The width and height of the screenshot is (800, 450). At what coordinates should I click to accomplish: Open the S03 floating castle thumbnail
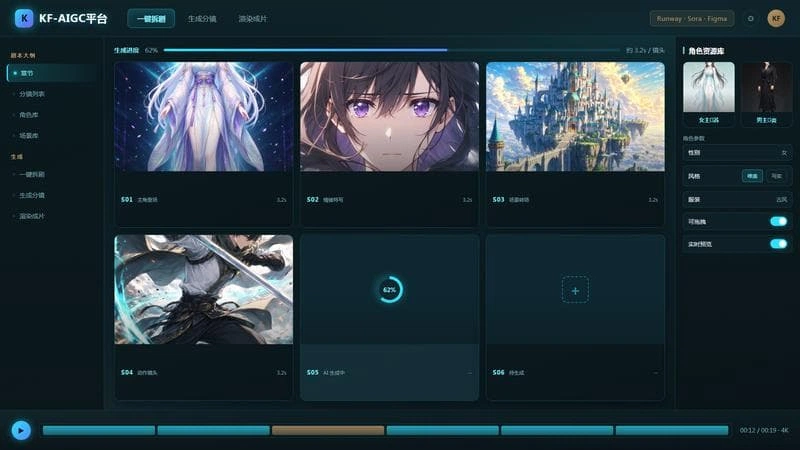[x=575, y=117]
